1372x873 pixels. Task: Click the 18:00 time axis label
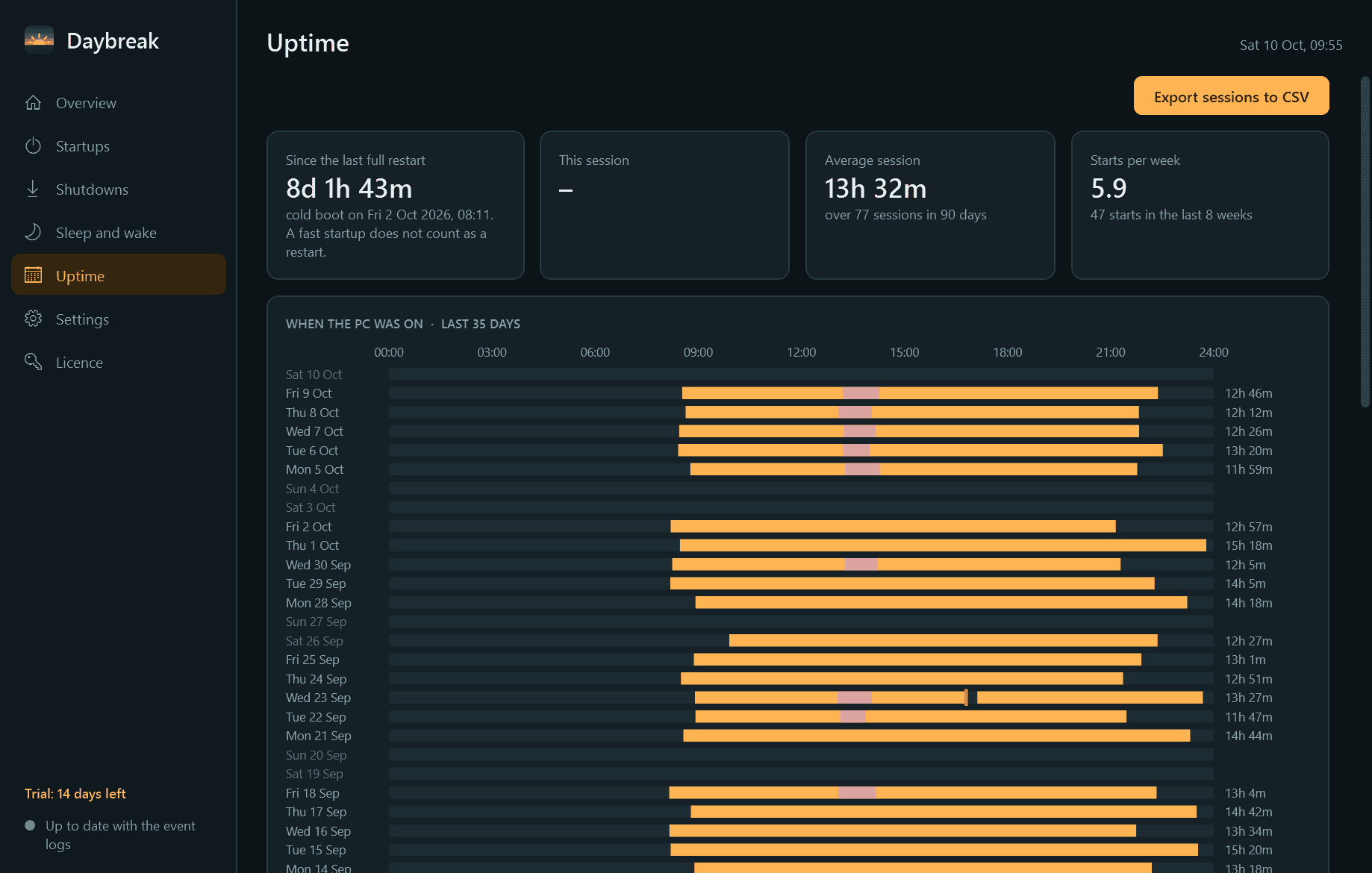[1007, 352]
